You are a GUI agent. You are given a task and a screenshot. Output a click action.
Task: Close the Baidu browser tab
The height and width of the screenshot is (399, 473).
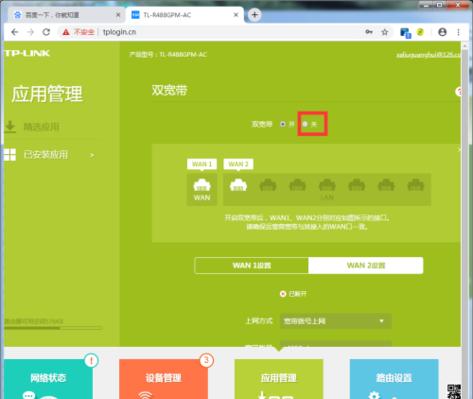[118, 15]
